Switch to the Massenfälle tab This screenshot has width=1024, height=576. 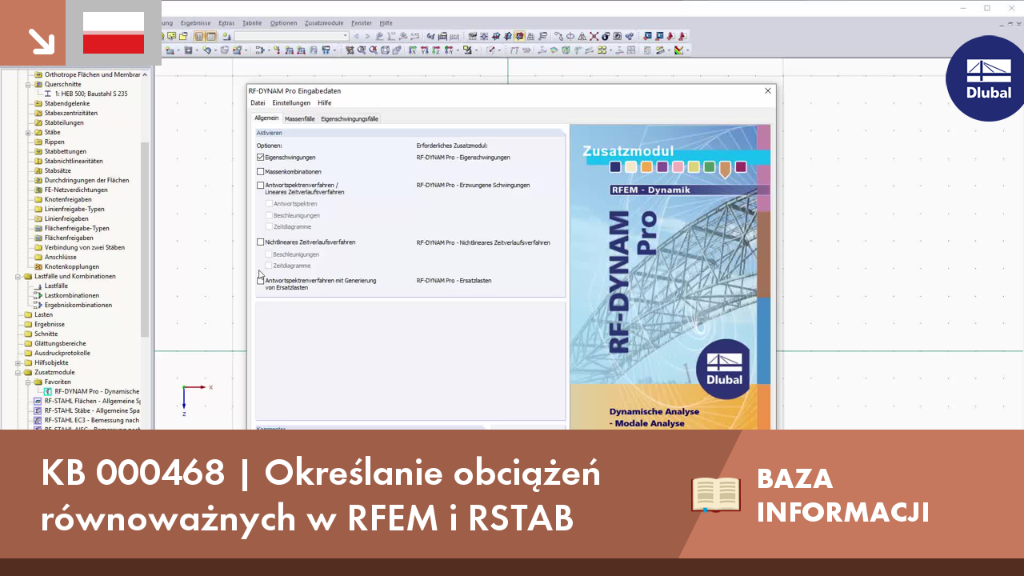(x=300, y=119)
